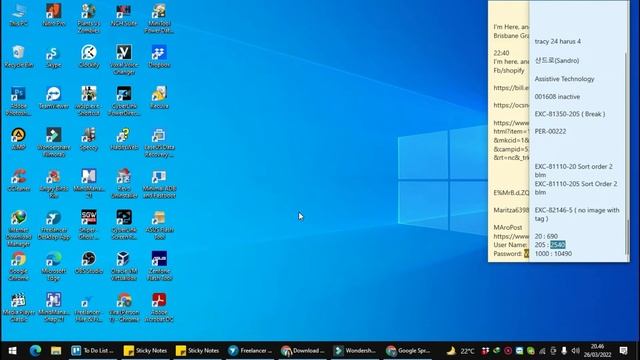Click the 'PER-00222' note line
Image resolution: width=640 pixels, height=360 pixels.
(550, 131)
